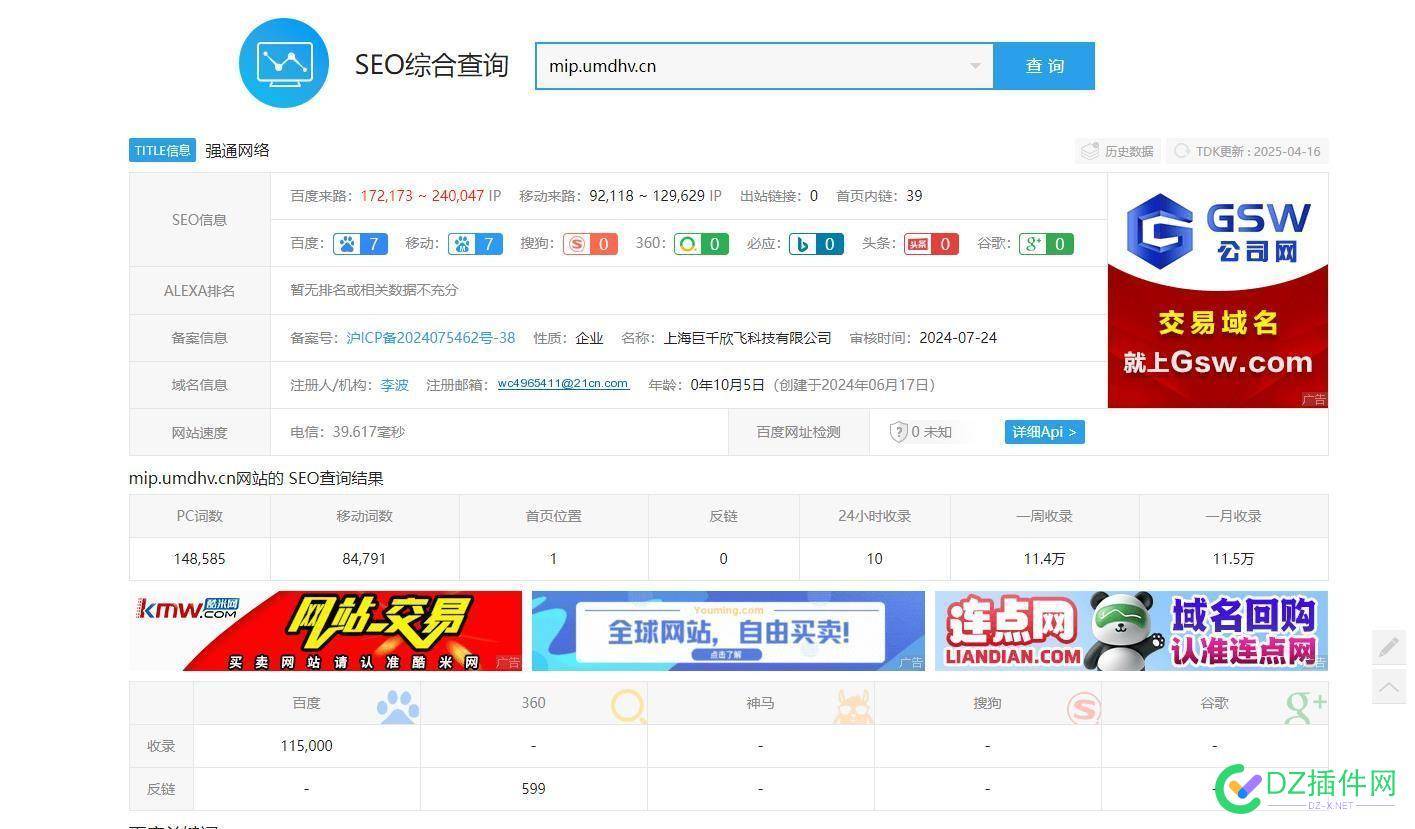This screenshot has width=1415, height=829.
Task: Click the 神马 icon in table header
Action: pyautogui.click(x=853, y=707)
